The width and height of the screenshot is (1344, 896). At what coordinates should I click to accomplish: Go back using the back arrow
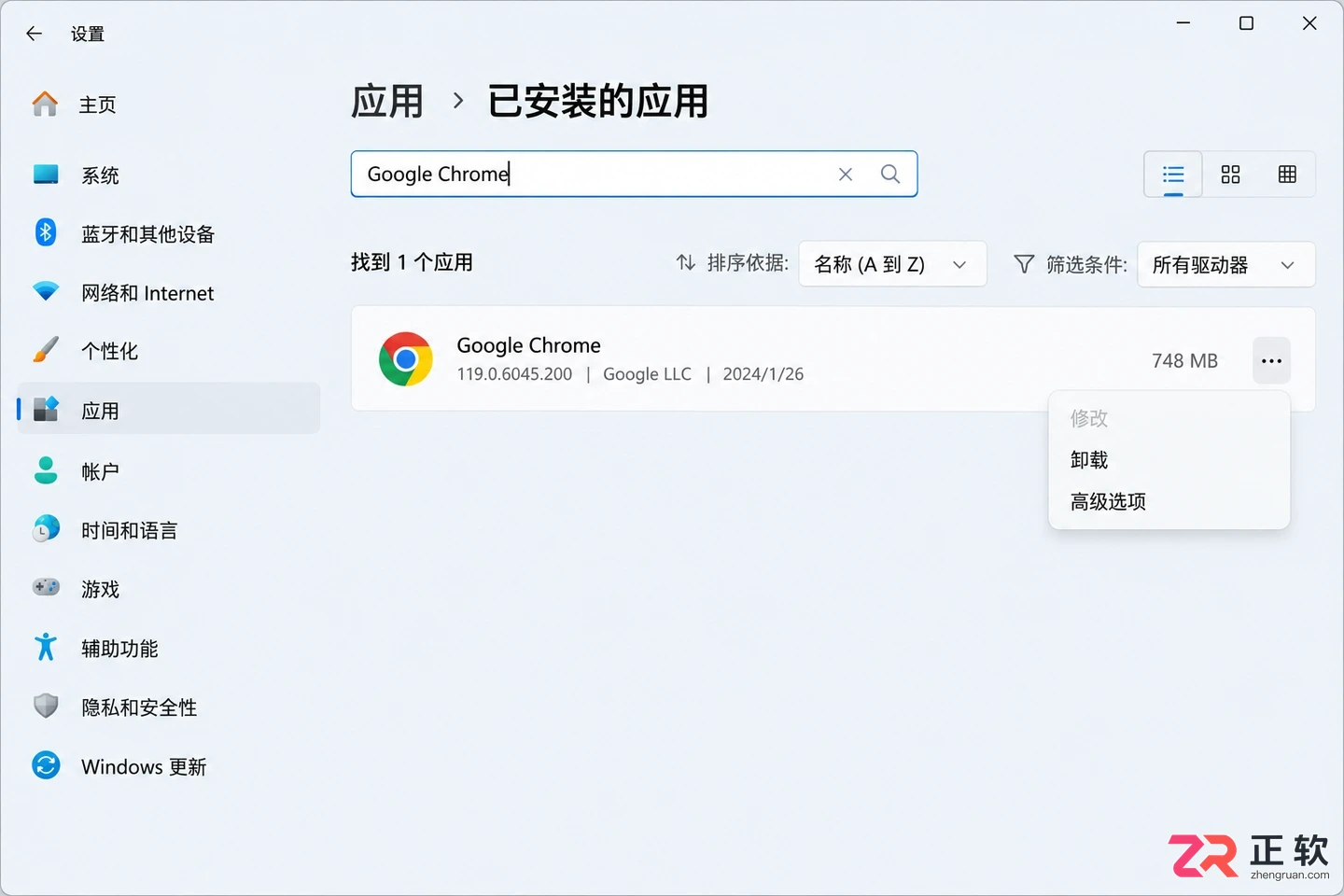[x=35, y=34]
